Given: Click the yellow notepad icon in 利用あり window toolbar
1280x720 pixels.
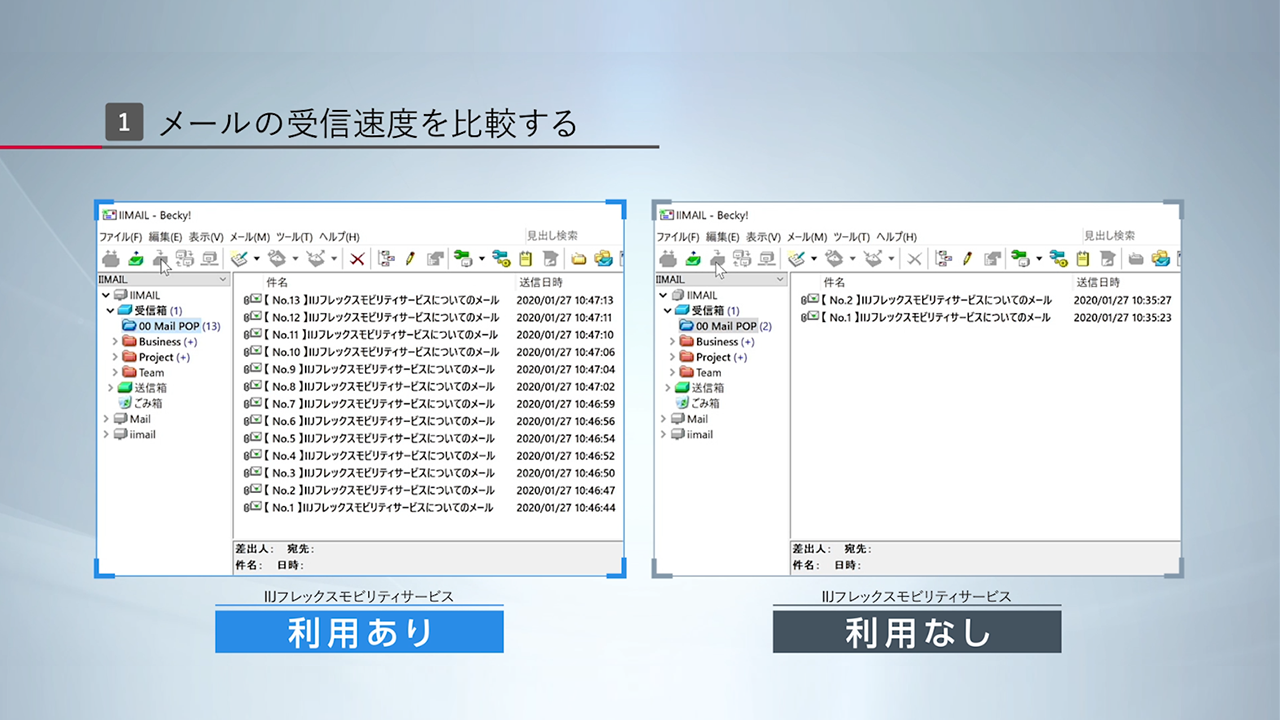Looking at the screenshot, I should [525, 258].
